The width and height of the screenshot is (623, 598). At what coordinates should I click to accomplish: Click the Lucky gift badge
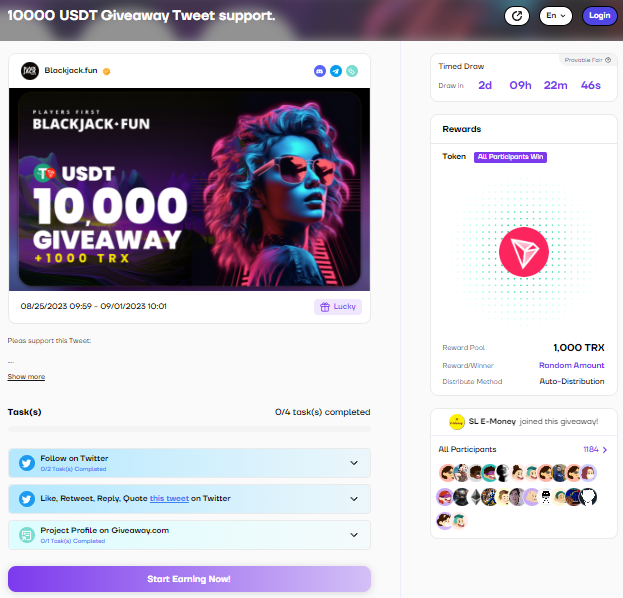[x=338, y=307]
